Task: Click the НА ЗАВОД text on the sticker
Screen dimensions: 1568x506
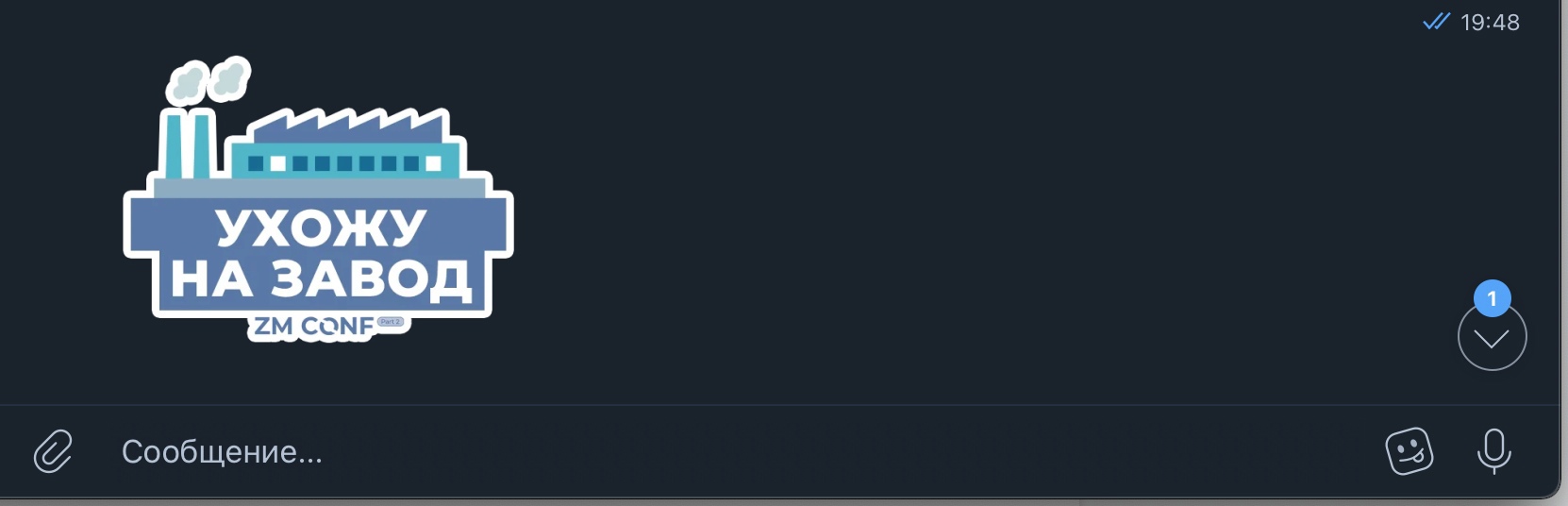Action: (320, 278)
